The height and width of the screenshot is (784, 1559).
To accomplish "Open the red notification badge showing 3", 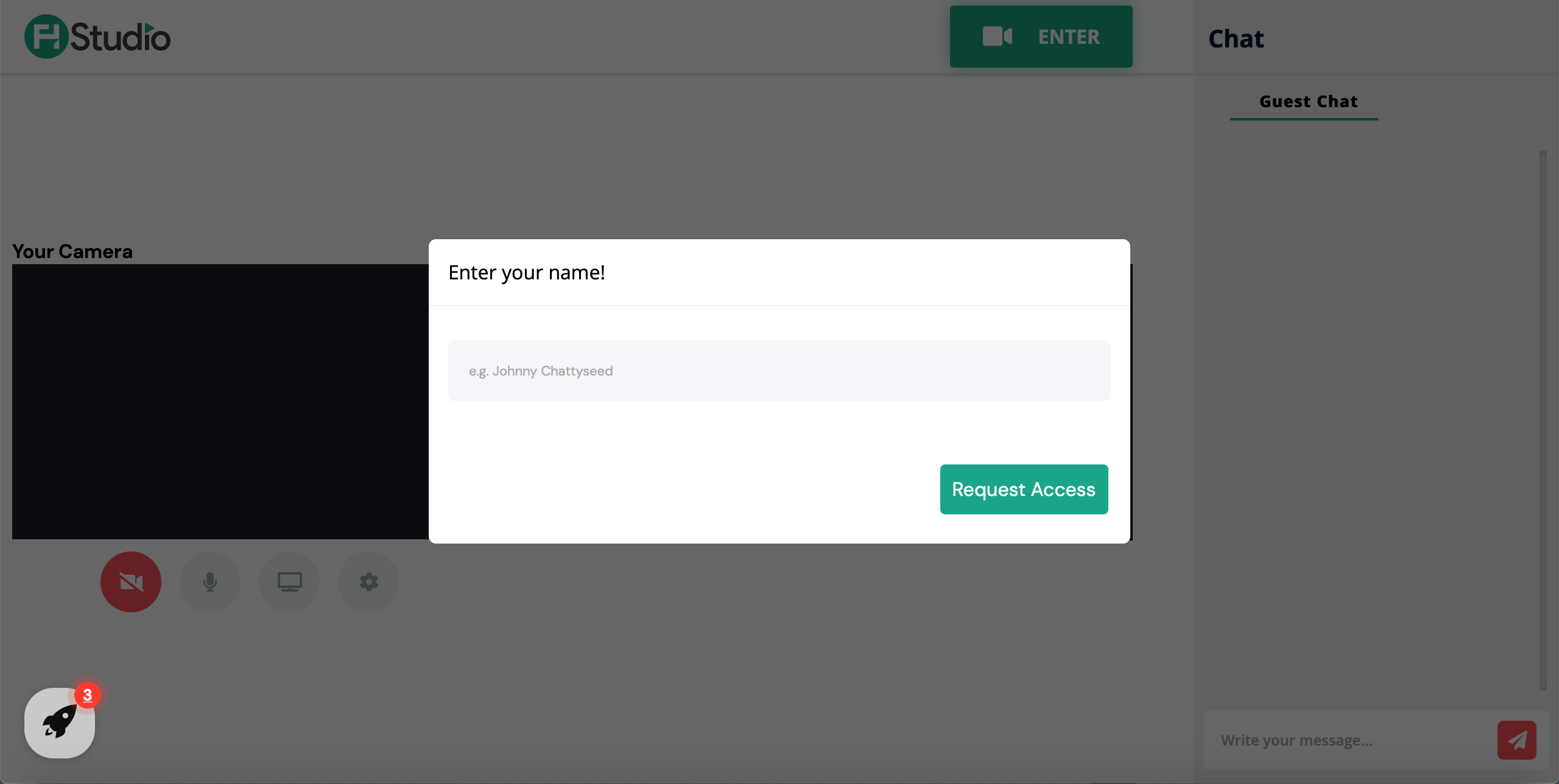I will tap(88, 695).
